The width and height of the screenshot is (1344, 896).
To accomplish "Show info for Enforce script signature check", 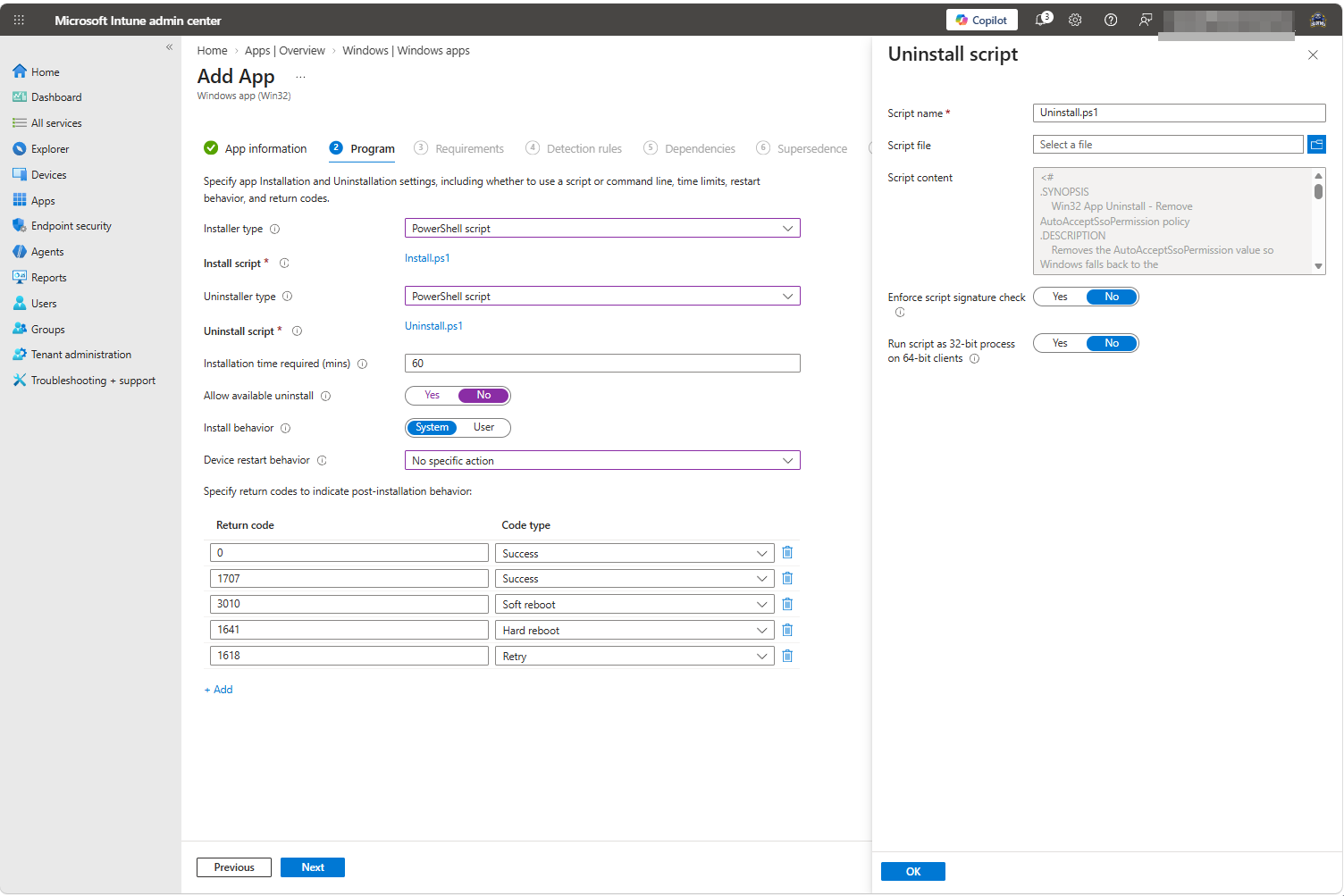I will coord(900,313).
